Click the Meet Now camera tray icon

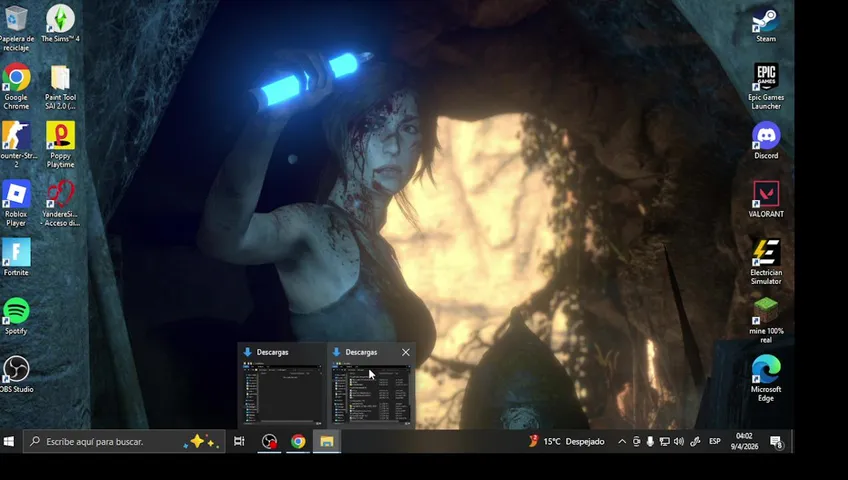click(637, 442)
